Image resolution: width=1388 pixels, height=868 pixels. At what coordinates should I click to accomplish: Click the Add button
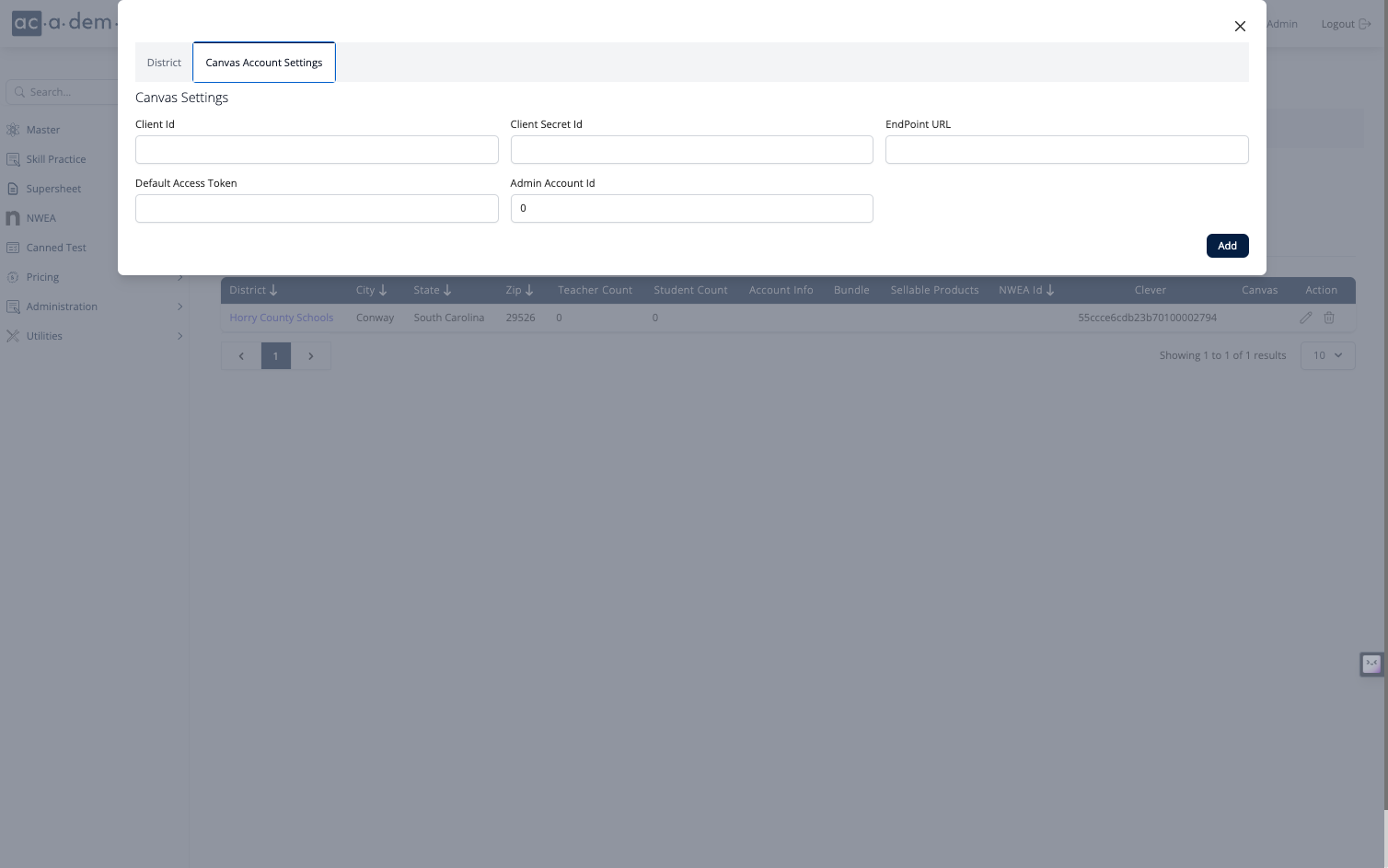1227,246
